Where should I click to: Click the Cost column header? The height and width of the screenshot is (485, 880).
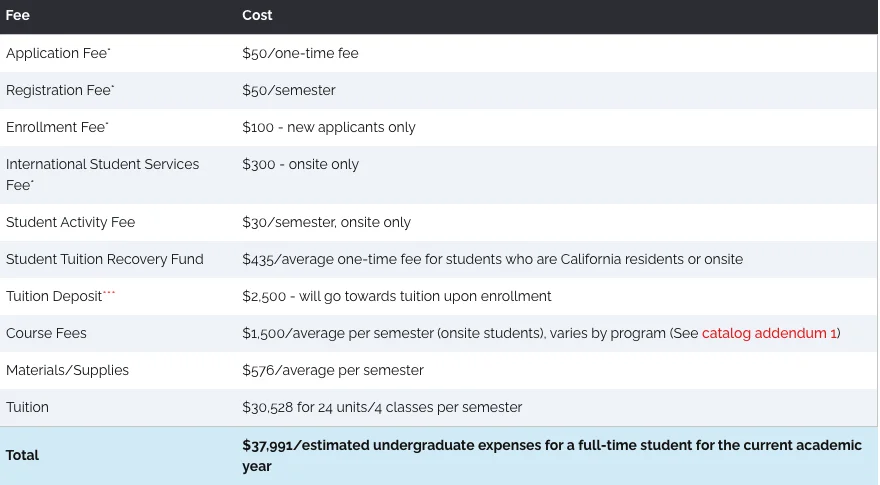tap(257, 16)
